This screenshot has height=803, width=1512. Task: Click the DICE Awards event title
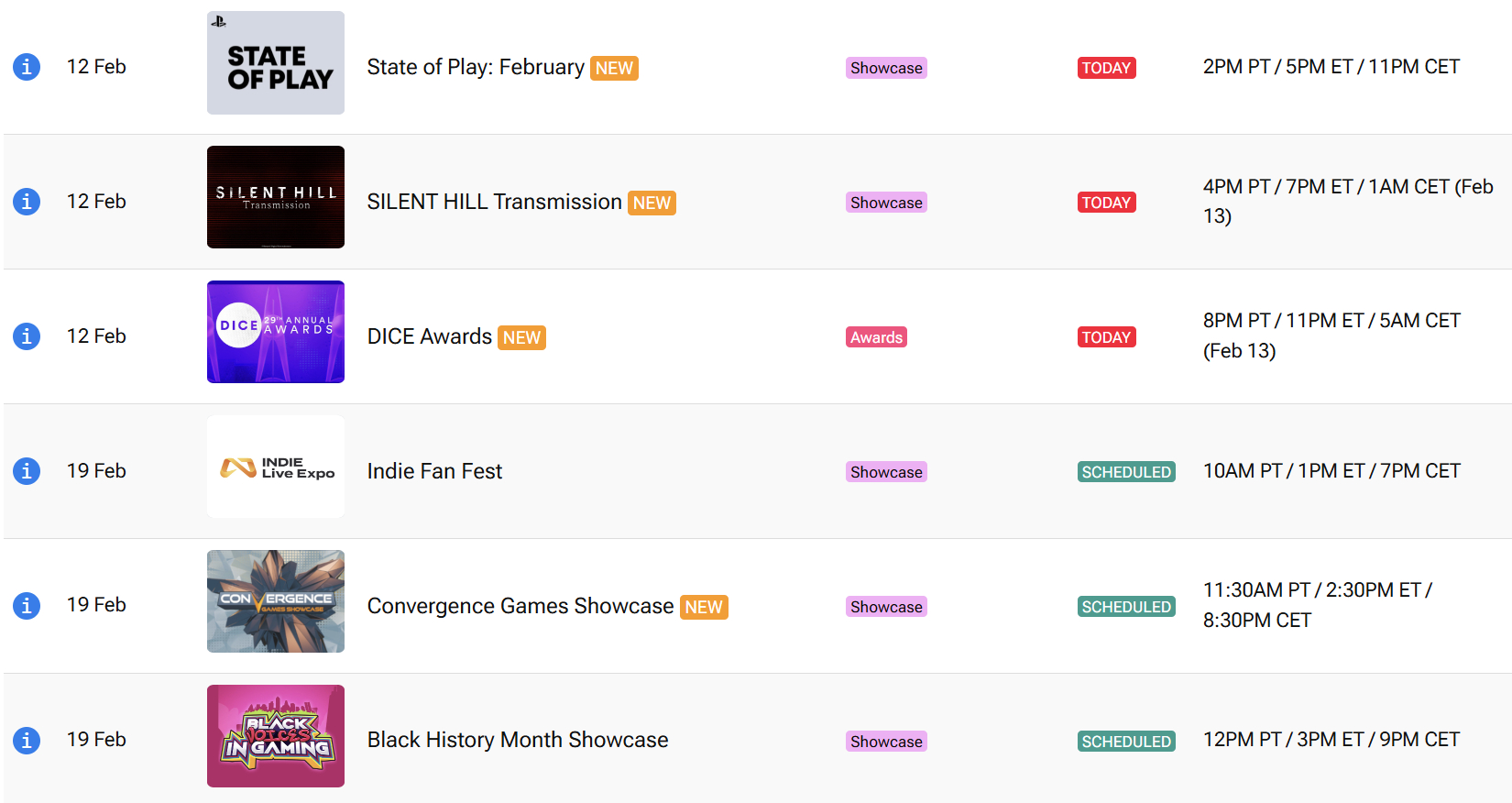(430, 336)
